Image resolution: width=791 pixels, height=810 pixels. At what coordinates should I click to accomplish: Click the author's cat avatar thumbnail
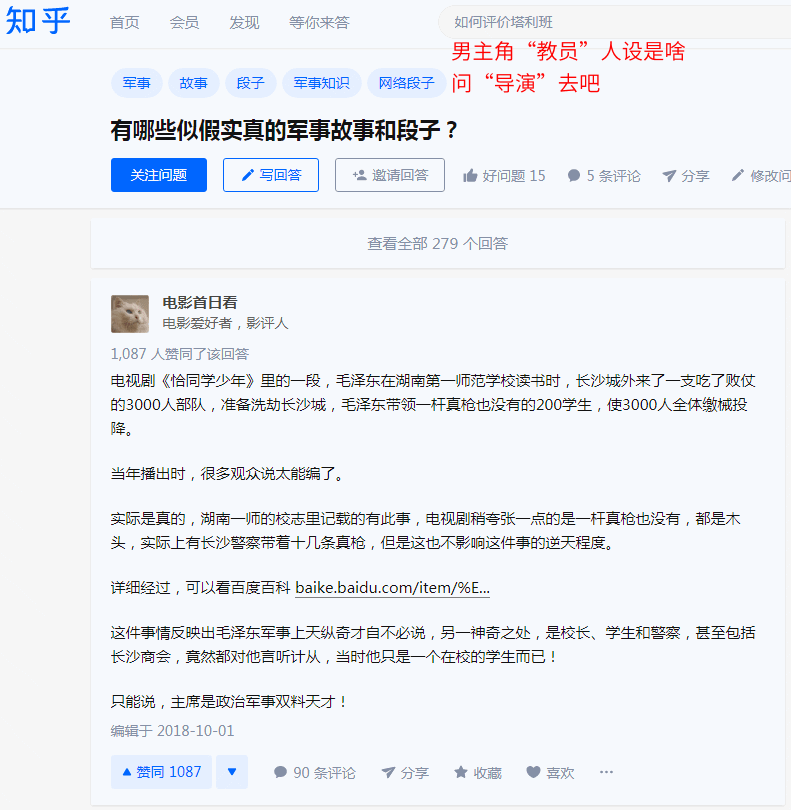click(130, 314)
